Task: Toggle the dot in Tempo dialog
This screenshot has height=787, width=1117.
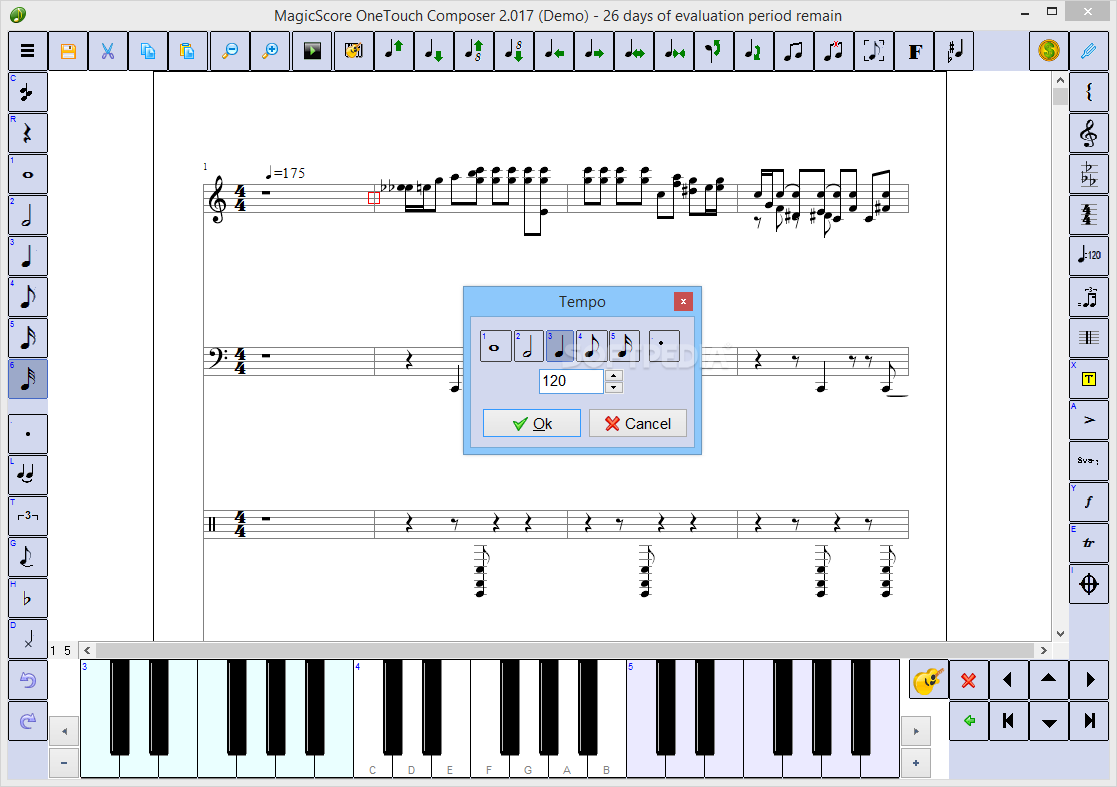Action: (664, 346)
